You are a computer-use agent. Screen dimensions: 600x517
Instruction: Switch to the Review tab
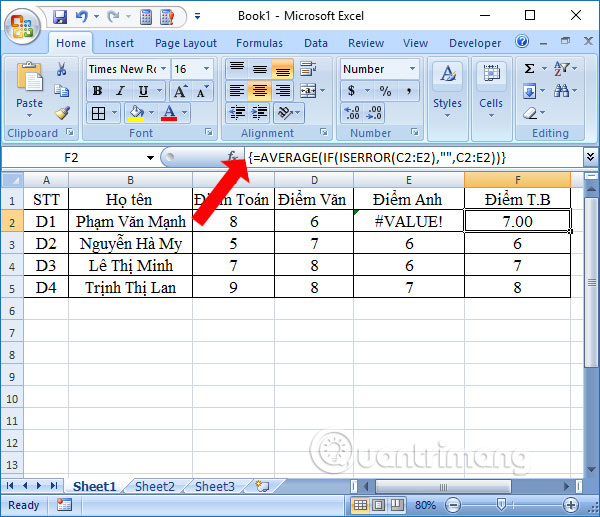(366, 43)
